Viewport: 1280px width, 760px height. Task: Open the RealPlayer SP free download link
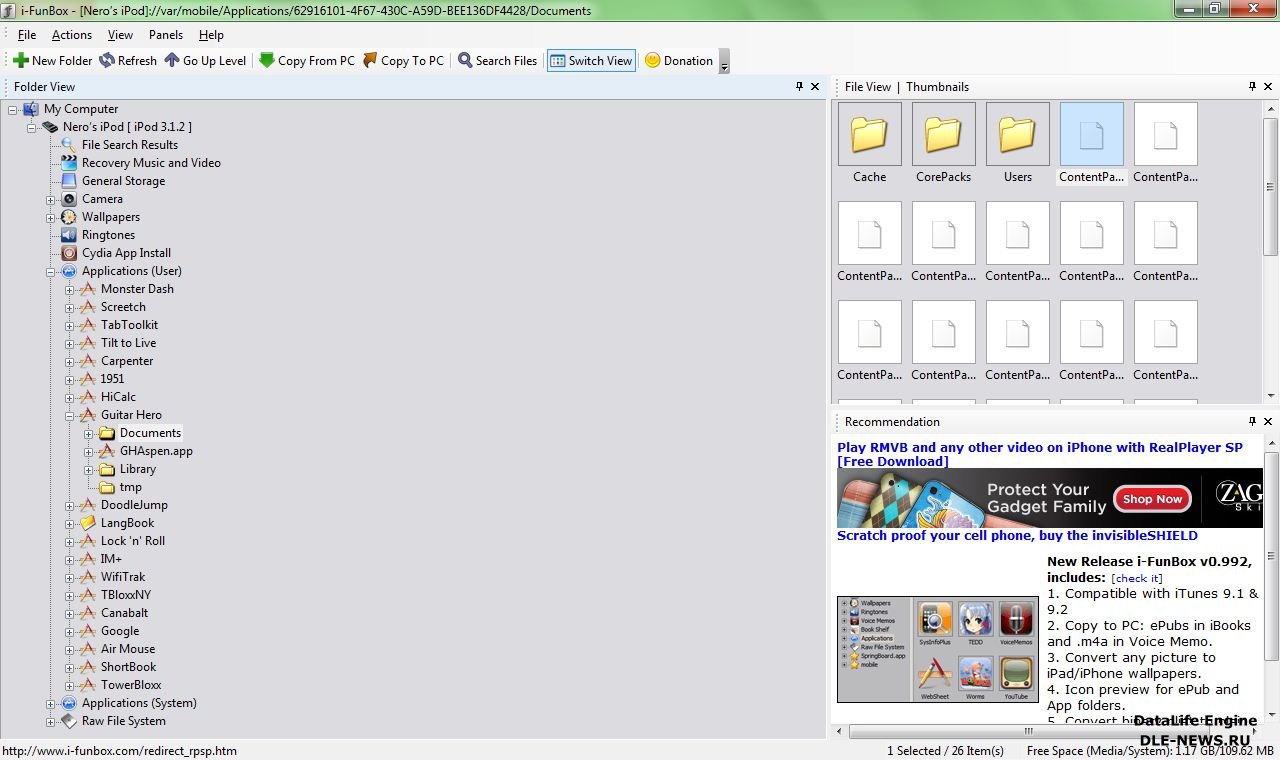1040,454
